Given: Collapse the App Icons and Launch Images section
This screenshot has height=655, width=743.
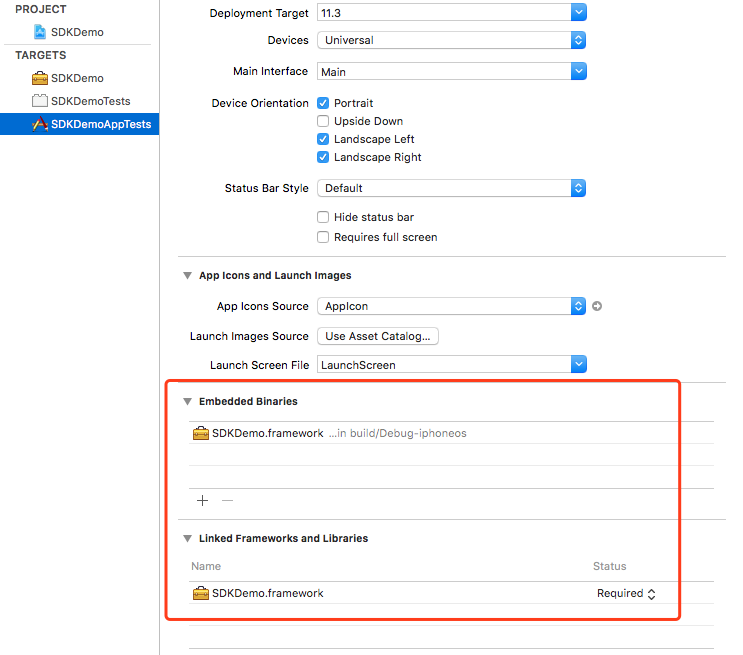Looking at the screenshot, I should pos(188,275).
